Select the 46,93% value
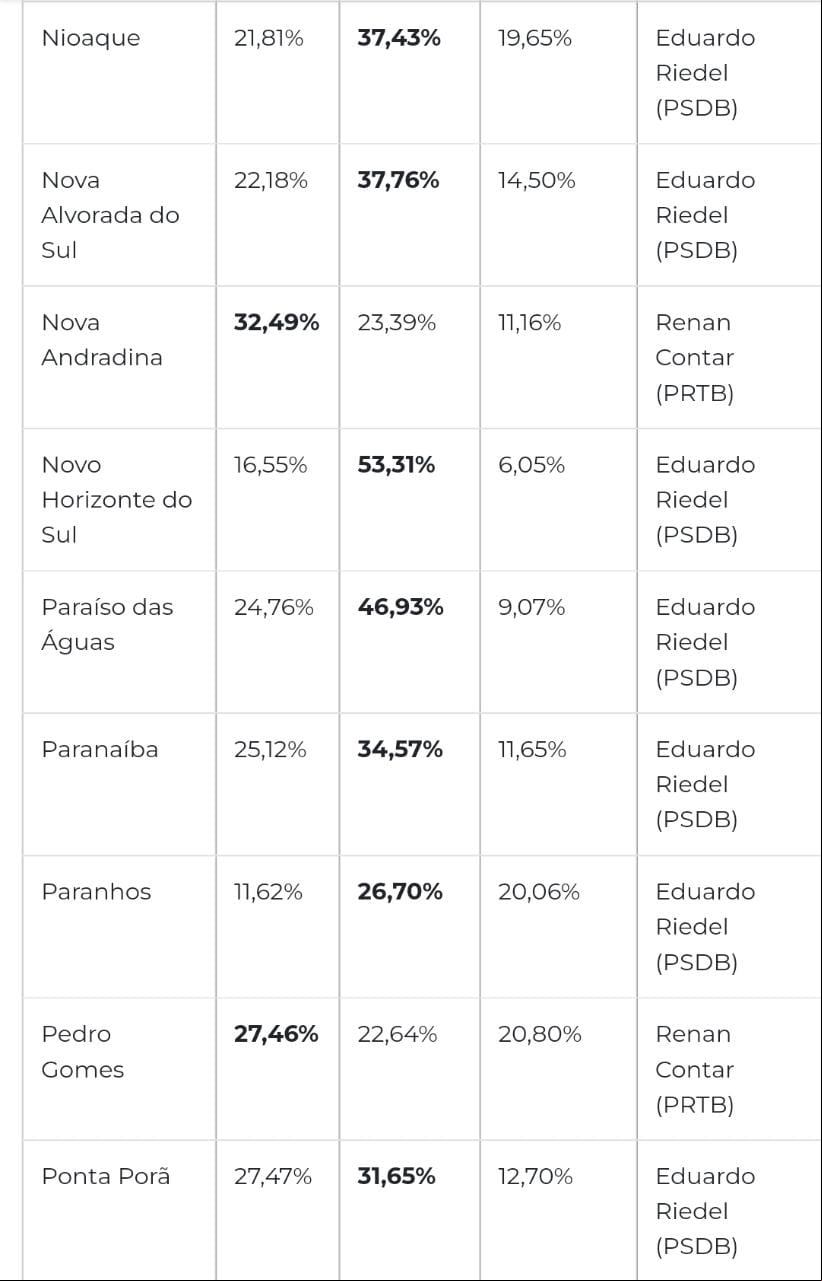 tap(400, 607)
